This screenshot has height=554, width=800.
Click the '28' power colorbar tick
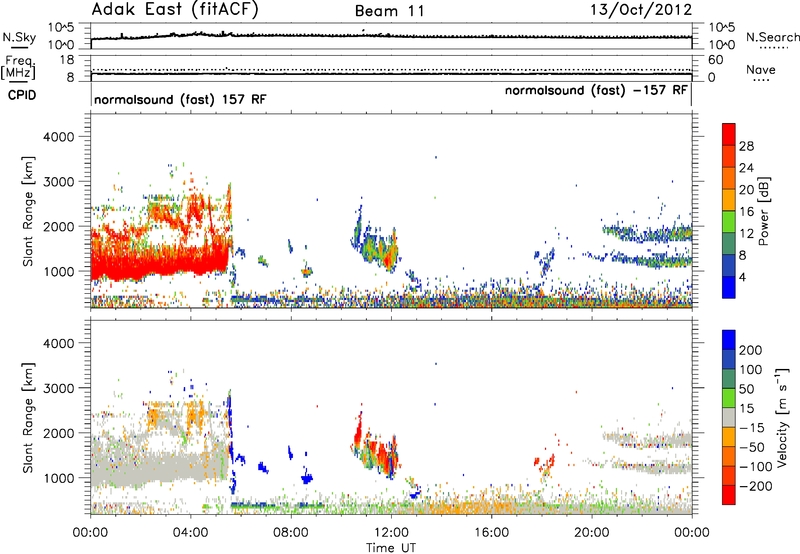tap(746, 146)
